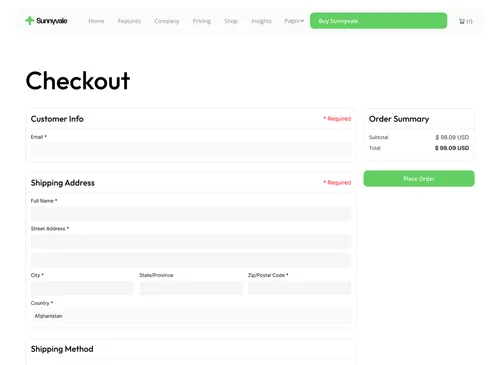Click the Place Order button
The width and height of the screenshot is (500, 365).
pyautogui.click(x=419, y=179)
